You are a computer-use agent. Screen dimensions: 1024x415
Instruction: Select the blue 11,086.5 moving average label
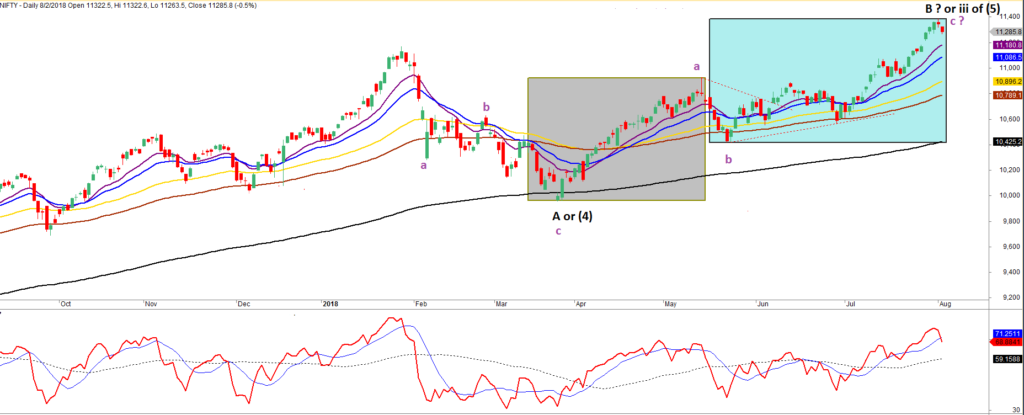pyautogui.click(x=1006, y=58)
